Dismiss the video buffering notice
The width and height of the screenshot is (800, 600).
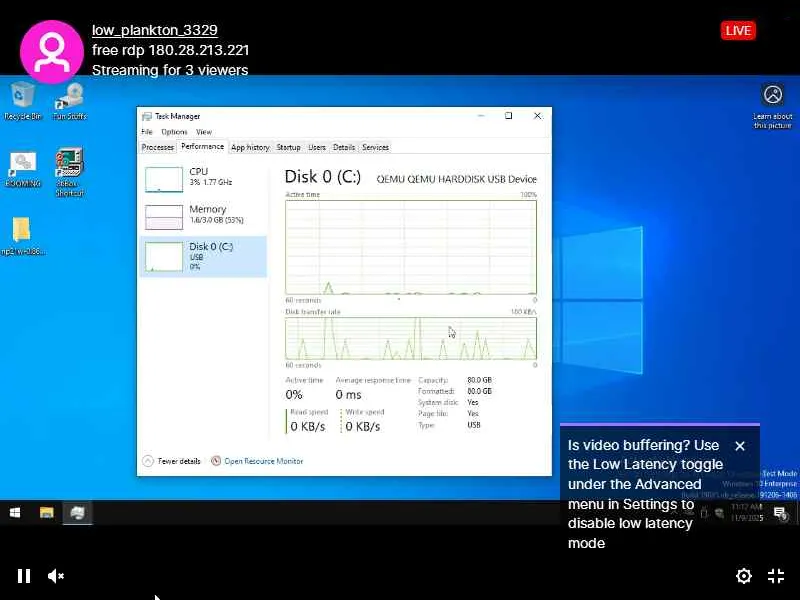pyautogui.click(x=740, y=446)
